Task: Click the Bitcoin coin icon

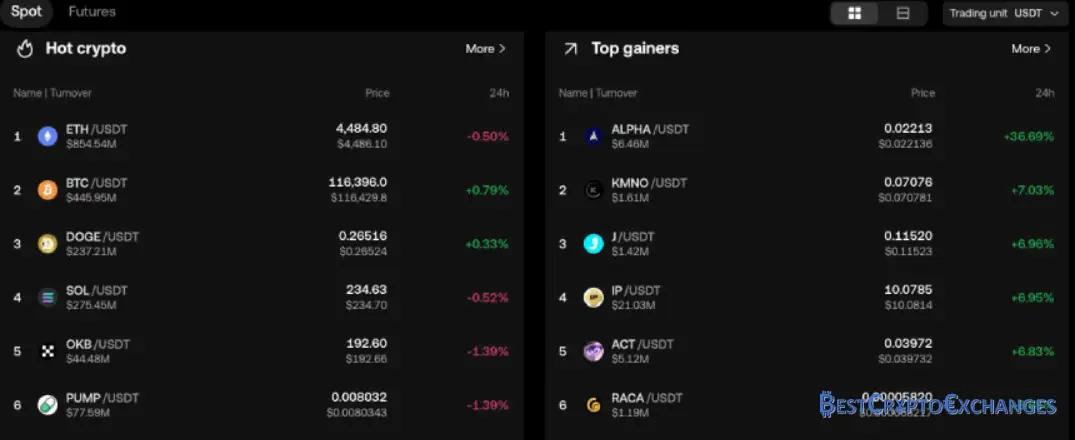Action: click(x=47, y=190)
